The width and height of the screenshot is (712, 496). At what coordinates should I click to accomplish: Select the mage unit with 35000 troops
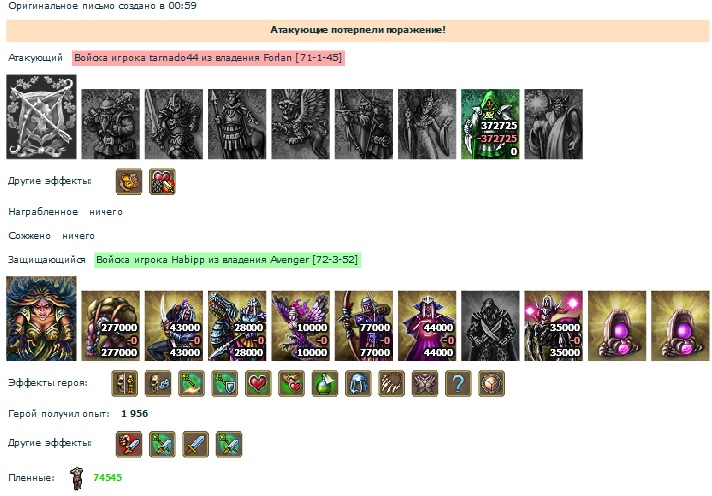coord(554,326)
